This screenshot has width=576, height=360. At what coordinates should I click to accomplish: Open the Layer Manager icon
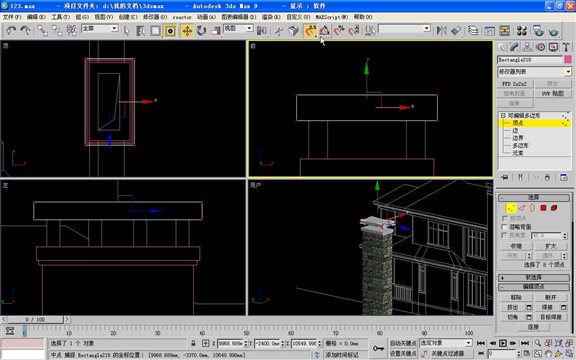473,31
